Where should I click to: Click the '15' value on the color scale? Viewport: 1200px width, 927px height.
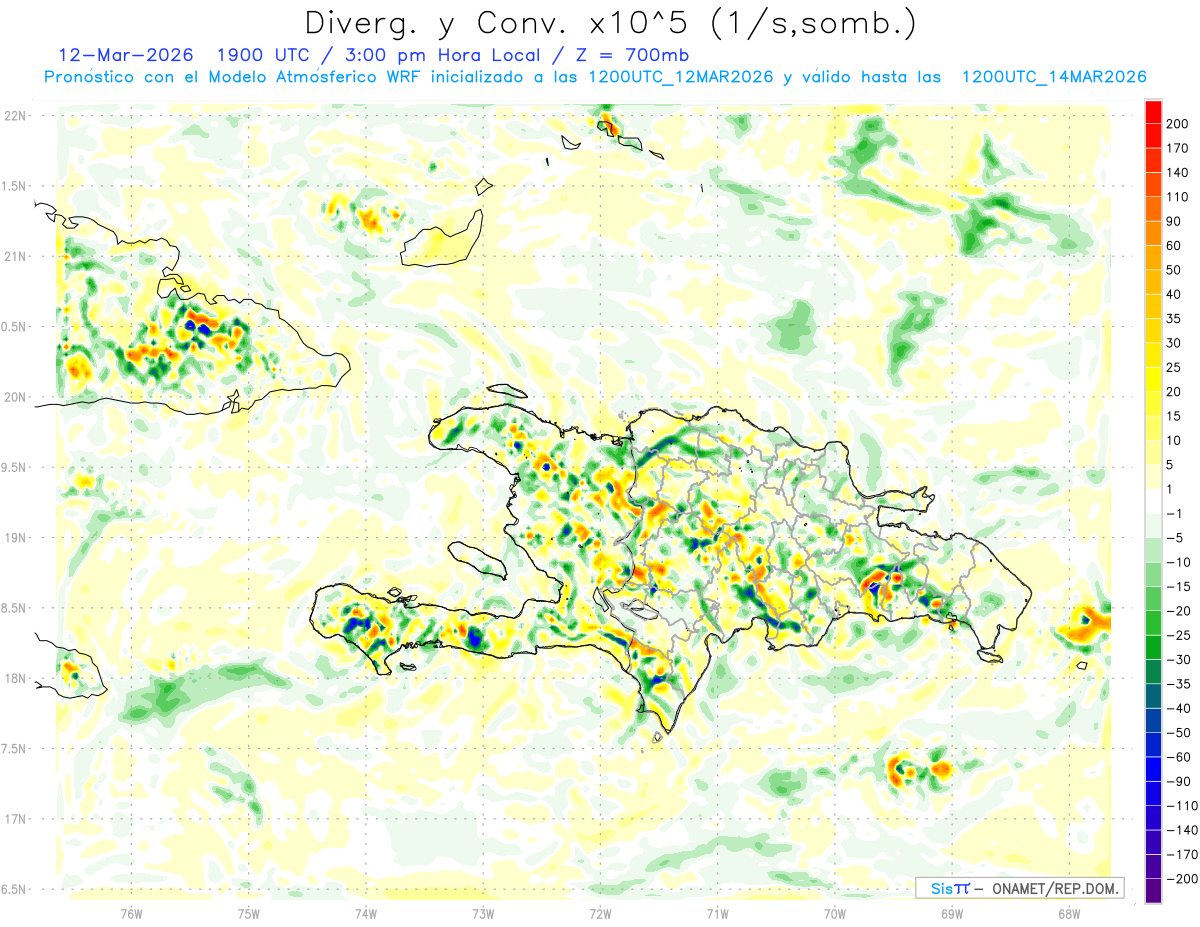pyautogui.click(x=1175, y=416)
